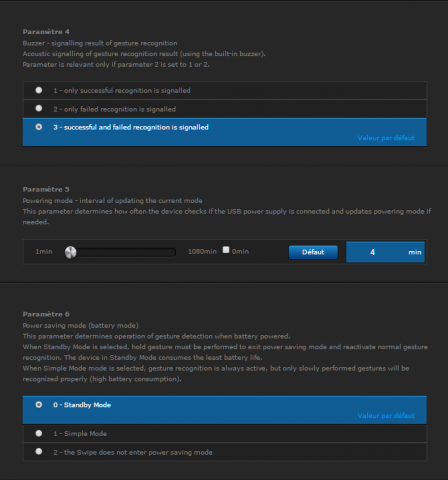
Task: Select radio '1 - only successful recognition is signalled'
Action: pyautogui.click(x=39, y=90)
